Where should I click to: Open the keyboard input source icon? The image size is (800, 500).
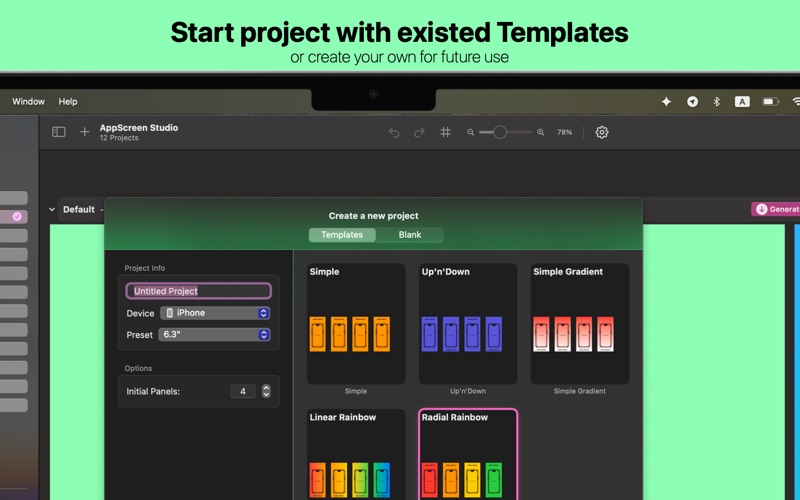click(742, 102)
